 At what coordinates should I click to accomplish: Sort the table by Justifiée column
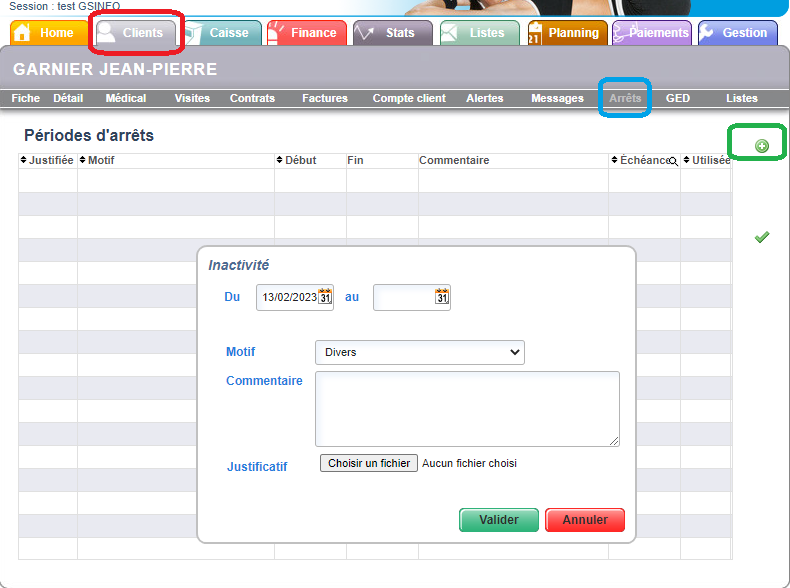point(47,160)
